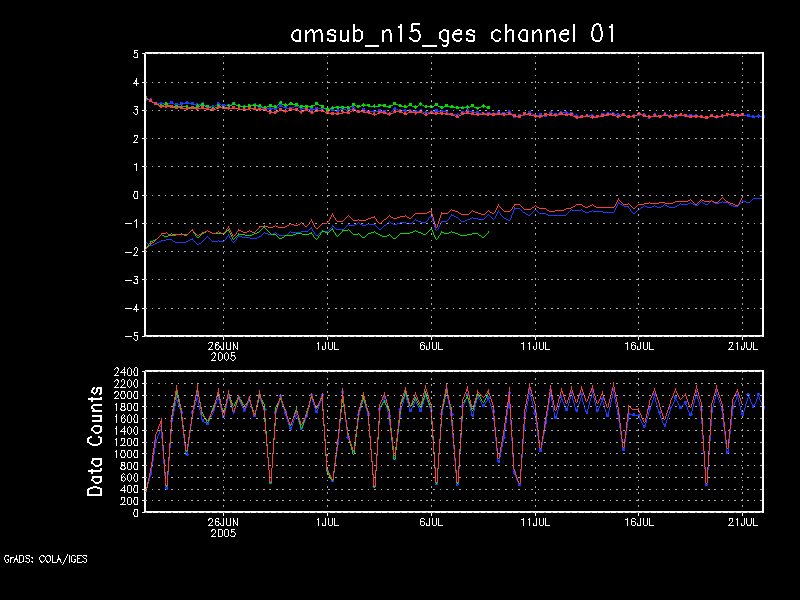Click the '1200' tick label on Data Counts axis
800x600 pixels.
[127, 442]
